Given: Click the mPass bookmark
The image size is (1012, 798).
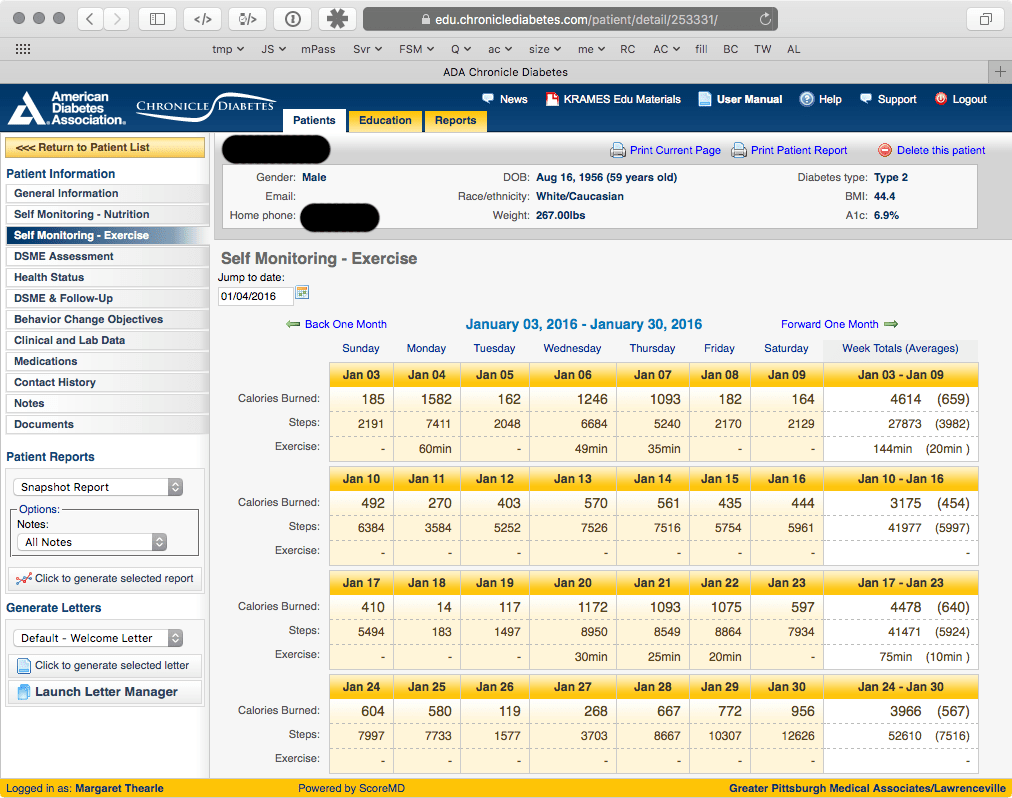Looking at the screenshot, I should tap(318, 49).
